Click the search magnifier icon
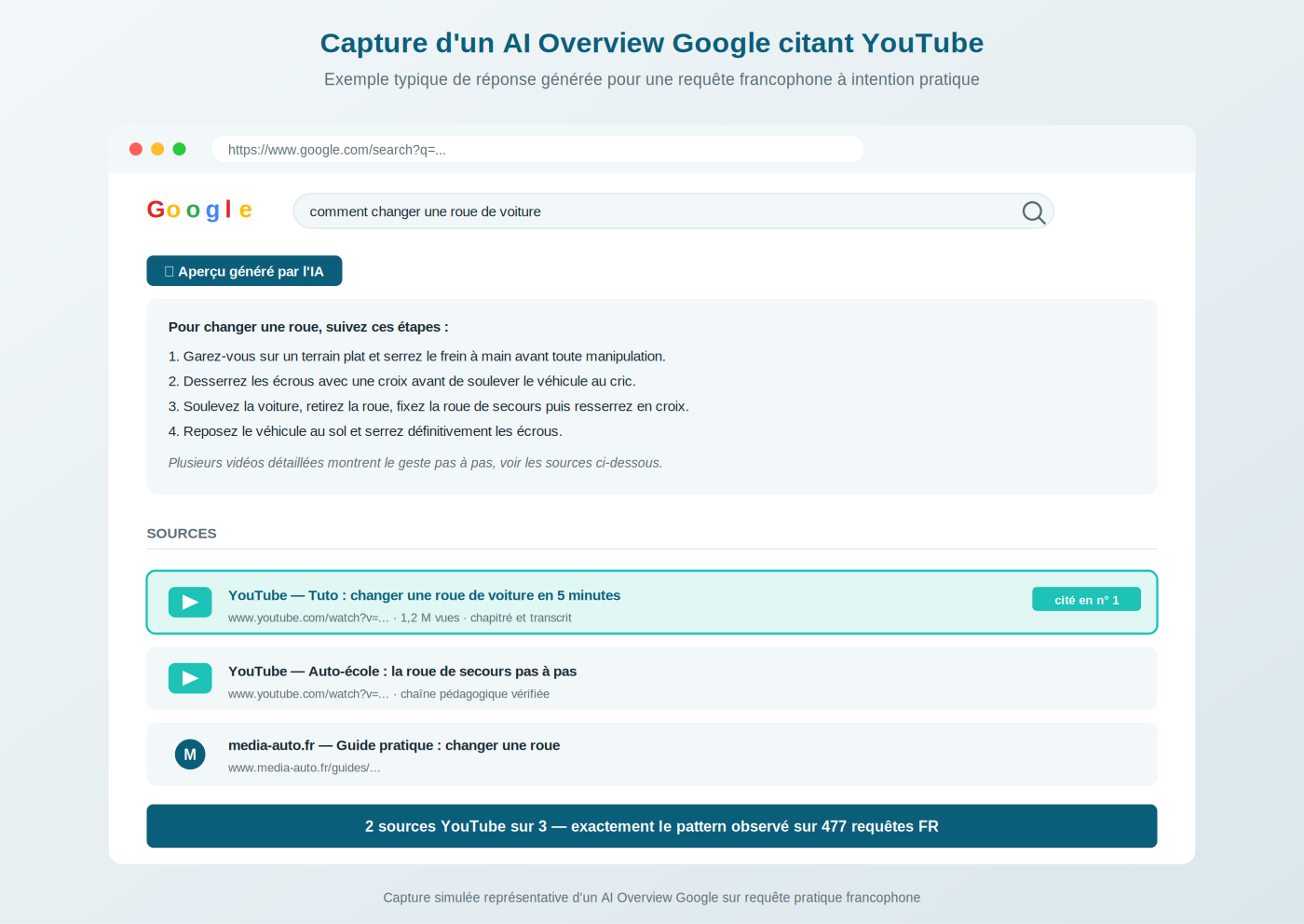 coord(1034,212)
